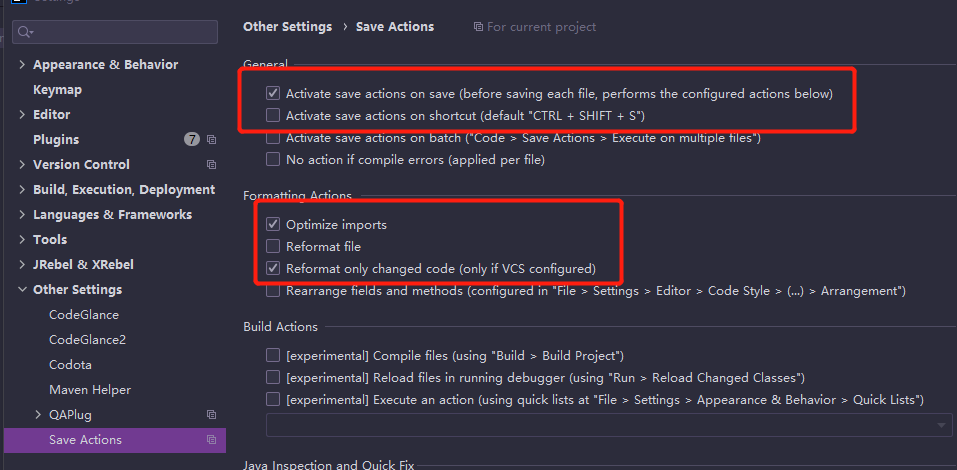Screen dimensions: 957x470
Task: Open the Keymap settings page
Action: coord(57,90)
